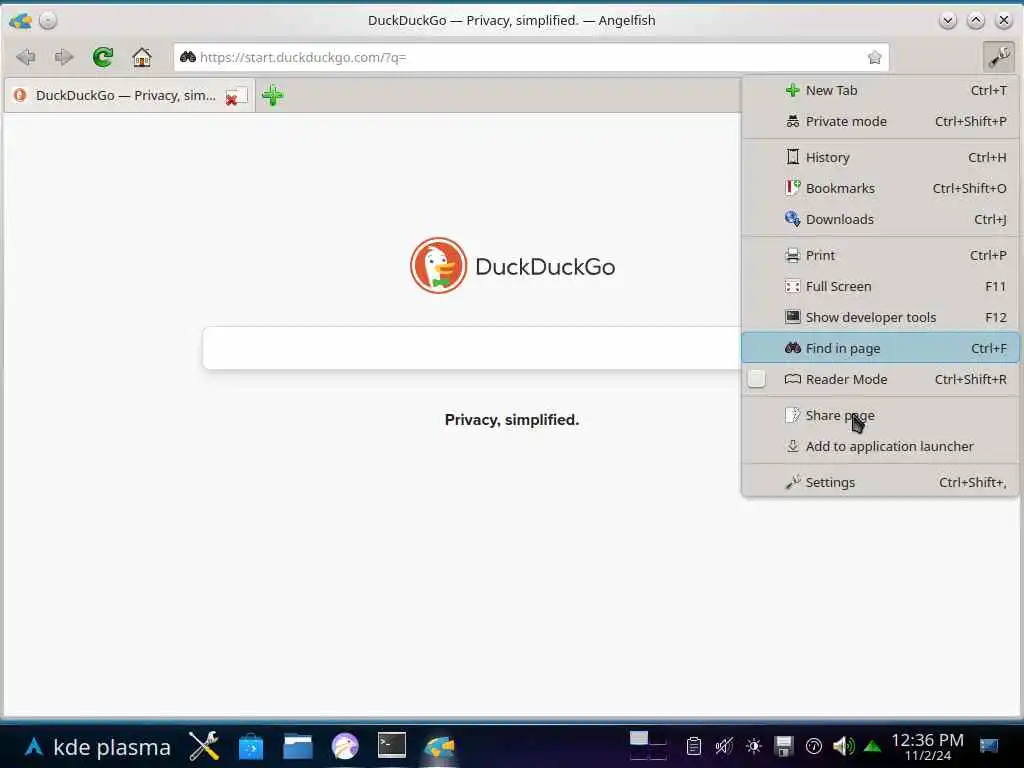Open the clipboard tray icon
1024x768 pixels.
[694, 746]
